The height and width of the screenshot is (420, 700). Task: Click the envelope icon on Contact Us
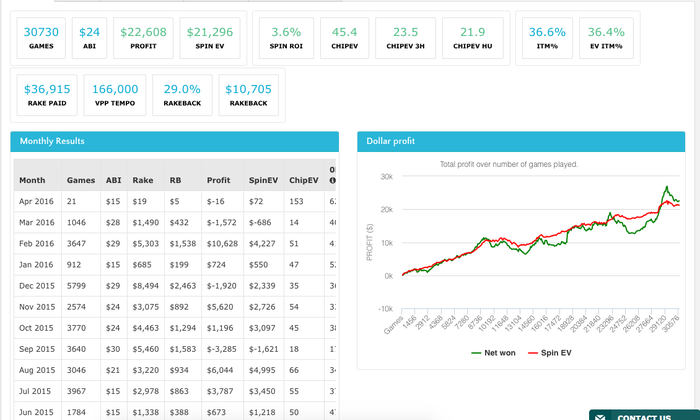click(600, 417)
